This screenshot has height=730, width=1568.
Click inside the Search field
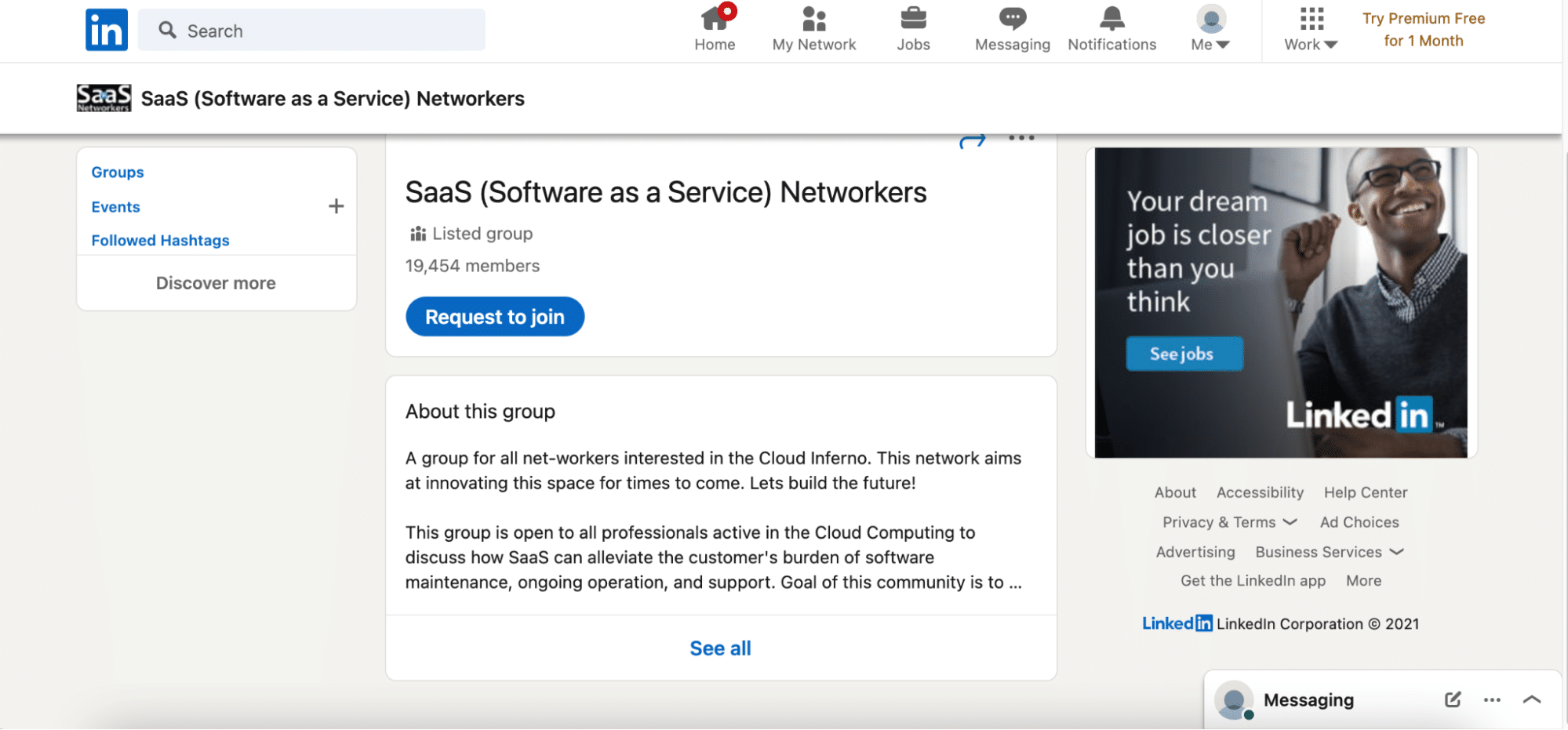pos(311,30)
